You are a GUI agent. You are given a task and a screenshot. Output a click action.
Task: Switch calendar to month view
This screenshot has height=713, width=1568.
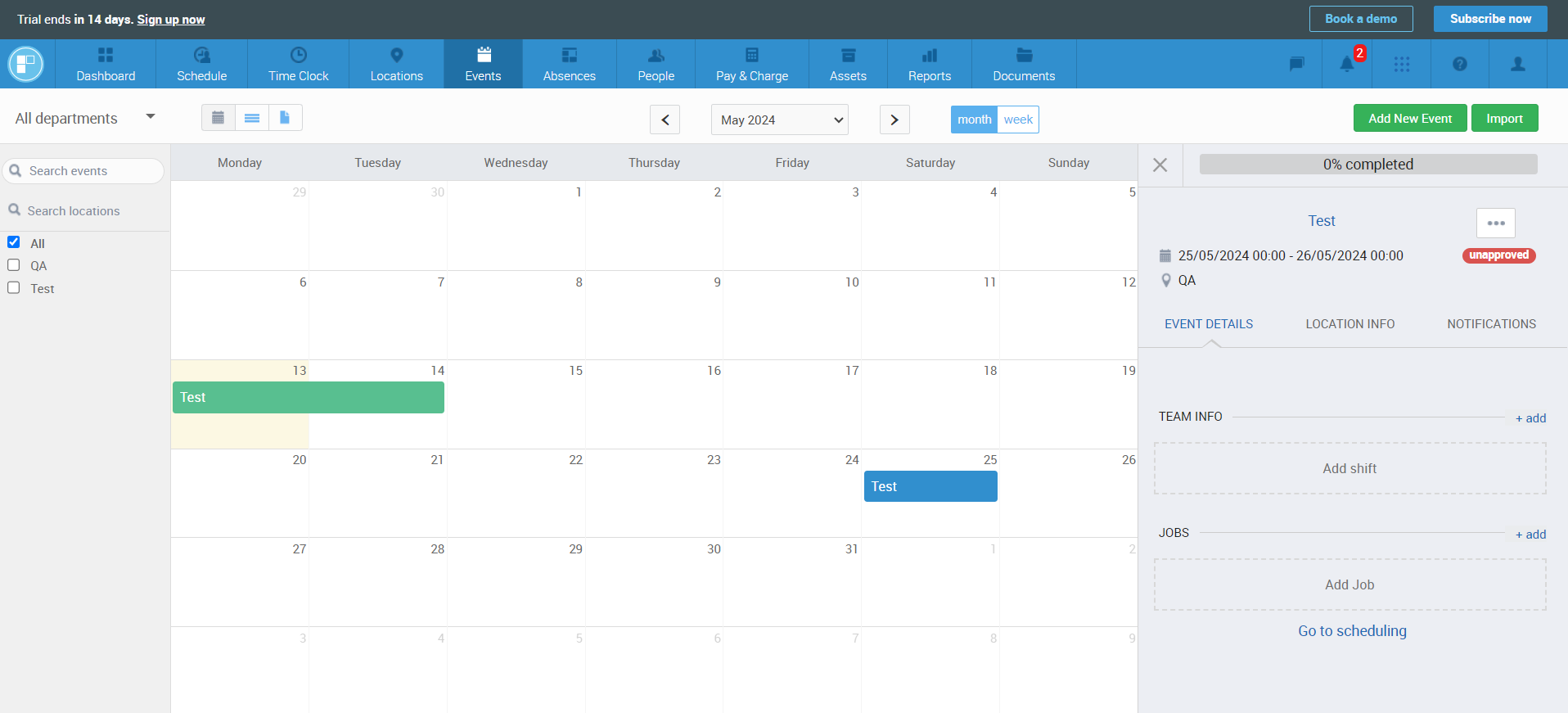pos(974,120)
